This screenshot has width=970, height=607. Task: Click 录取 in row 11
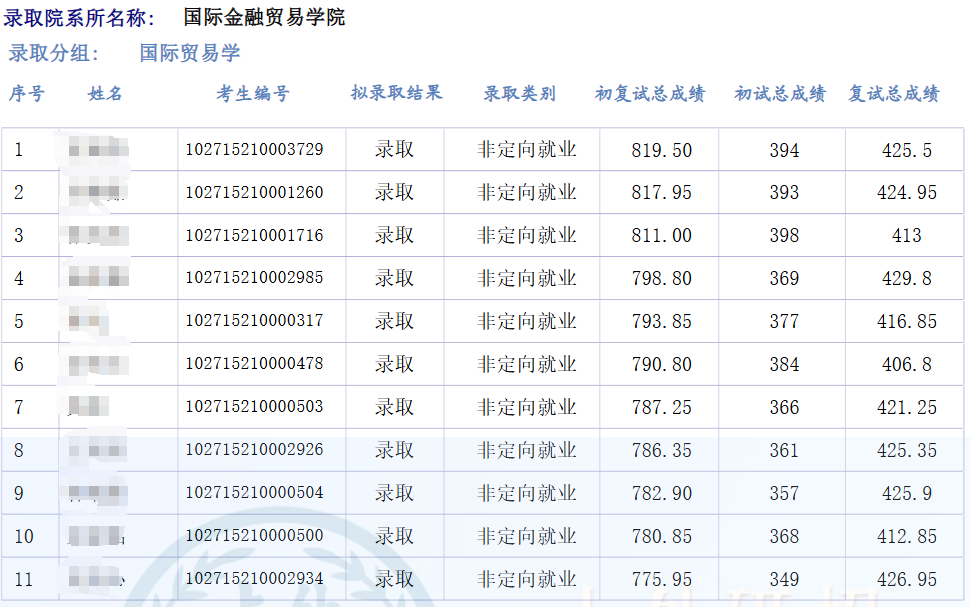coord(394,579)
